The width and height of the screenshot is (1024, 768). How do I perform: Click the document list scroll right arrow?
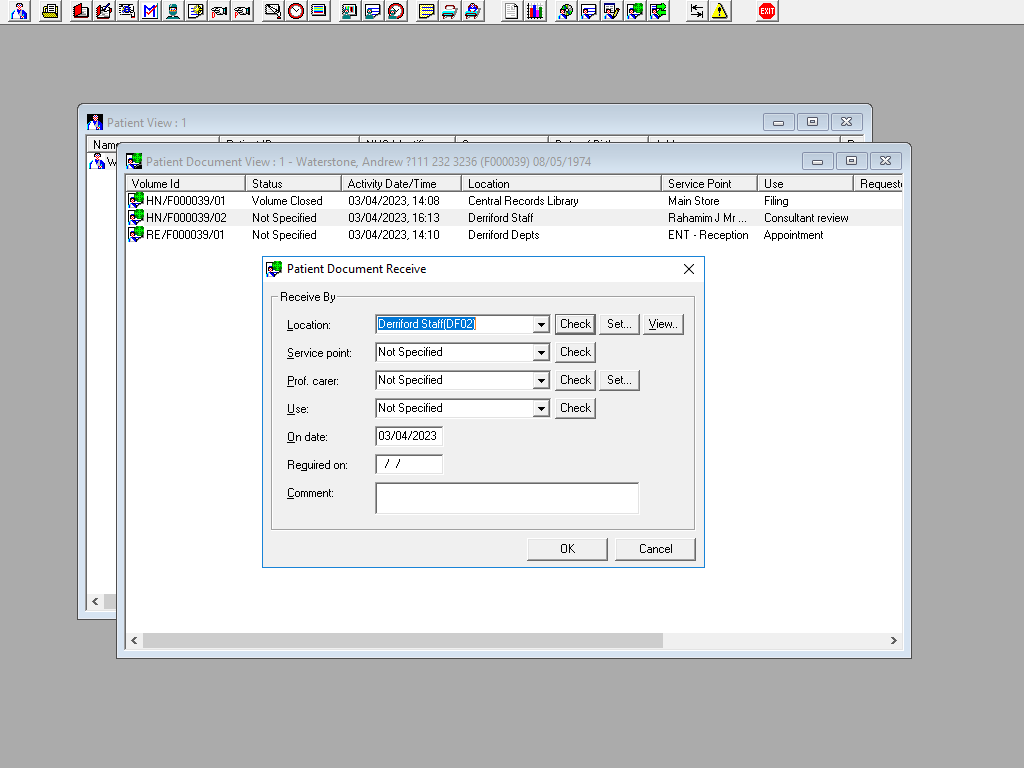click(893, 641)
